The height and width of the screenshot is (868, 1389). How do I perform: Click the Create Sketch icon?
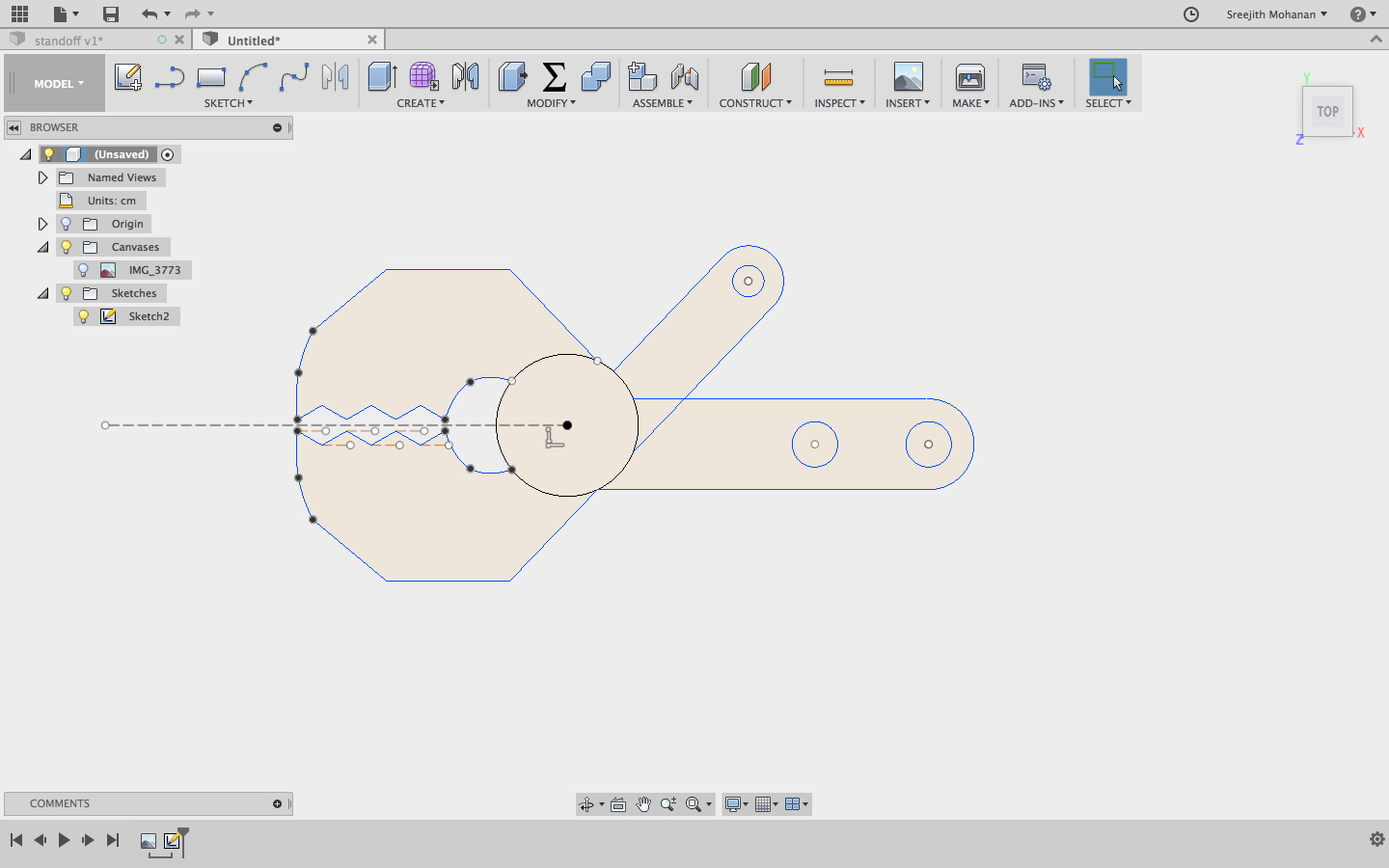click(127, 77)
